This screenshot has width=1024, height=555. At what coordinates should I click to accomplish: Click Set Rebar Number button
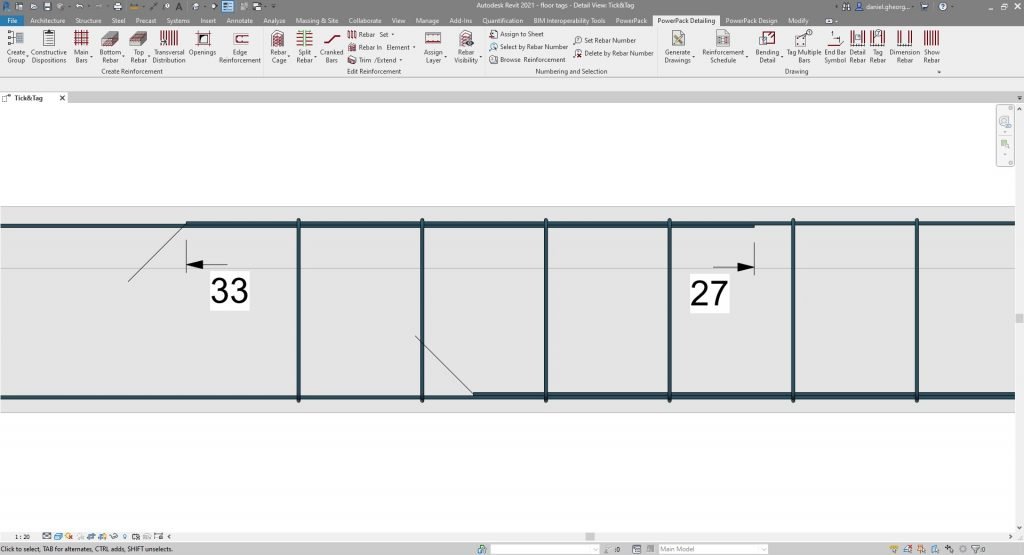click(604, 40)
